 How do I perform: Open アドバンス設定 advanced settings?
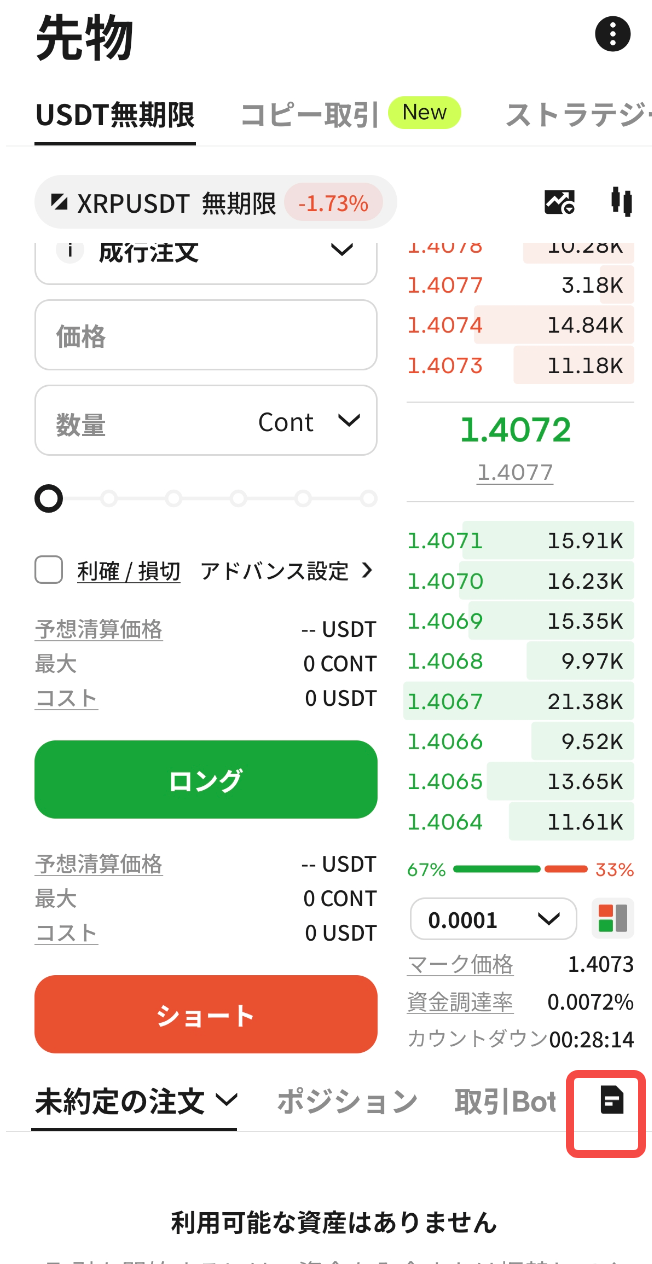click(286, 571)
